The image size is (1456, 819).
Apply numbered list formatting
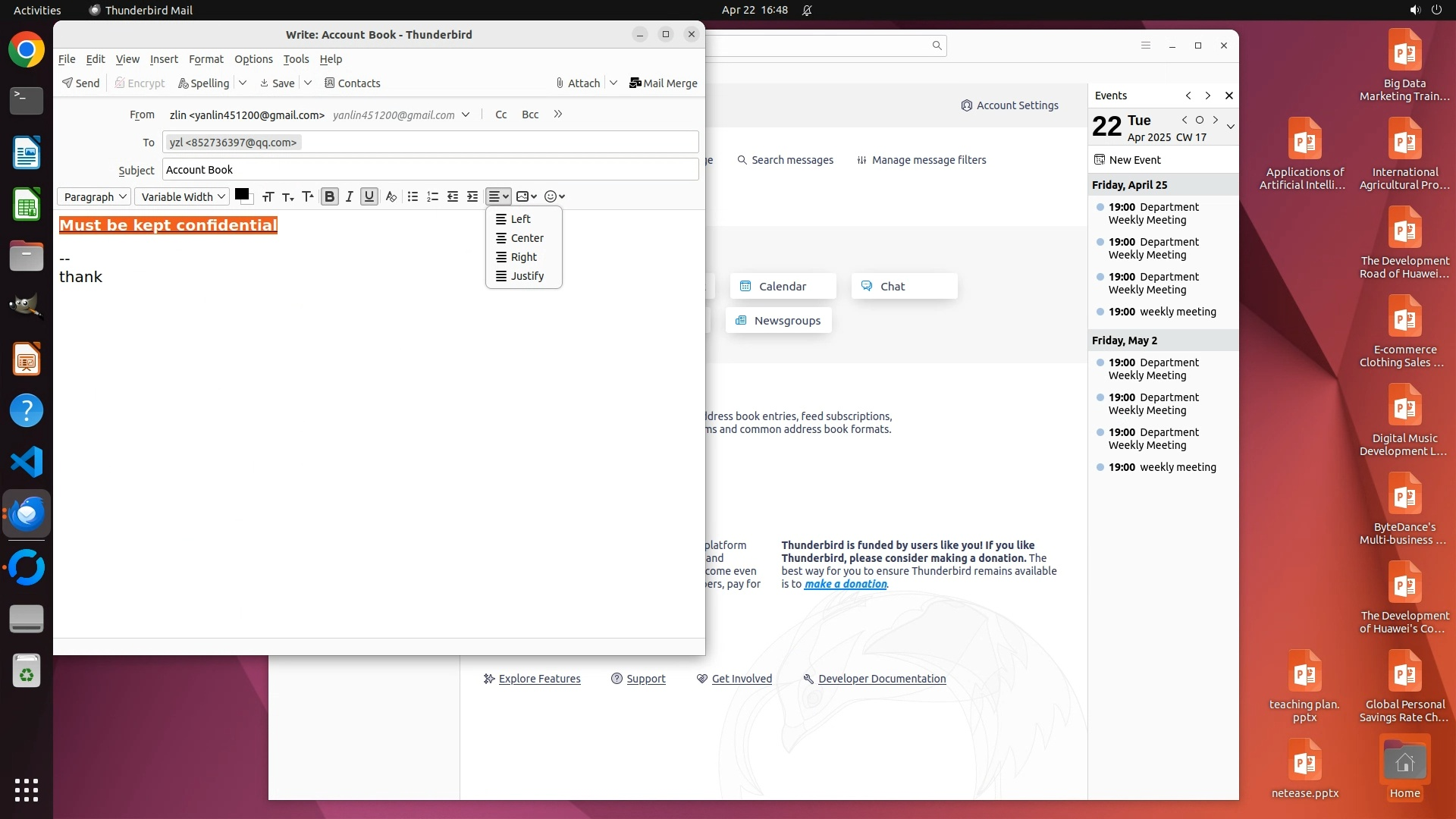tap(432, 196)
